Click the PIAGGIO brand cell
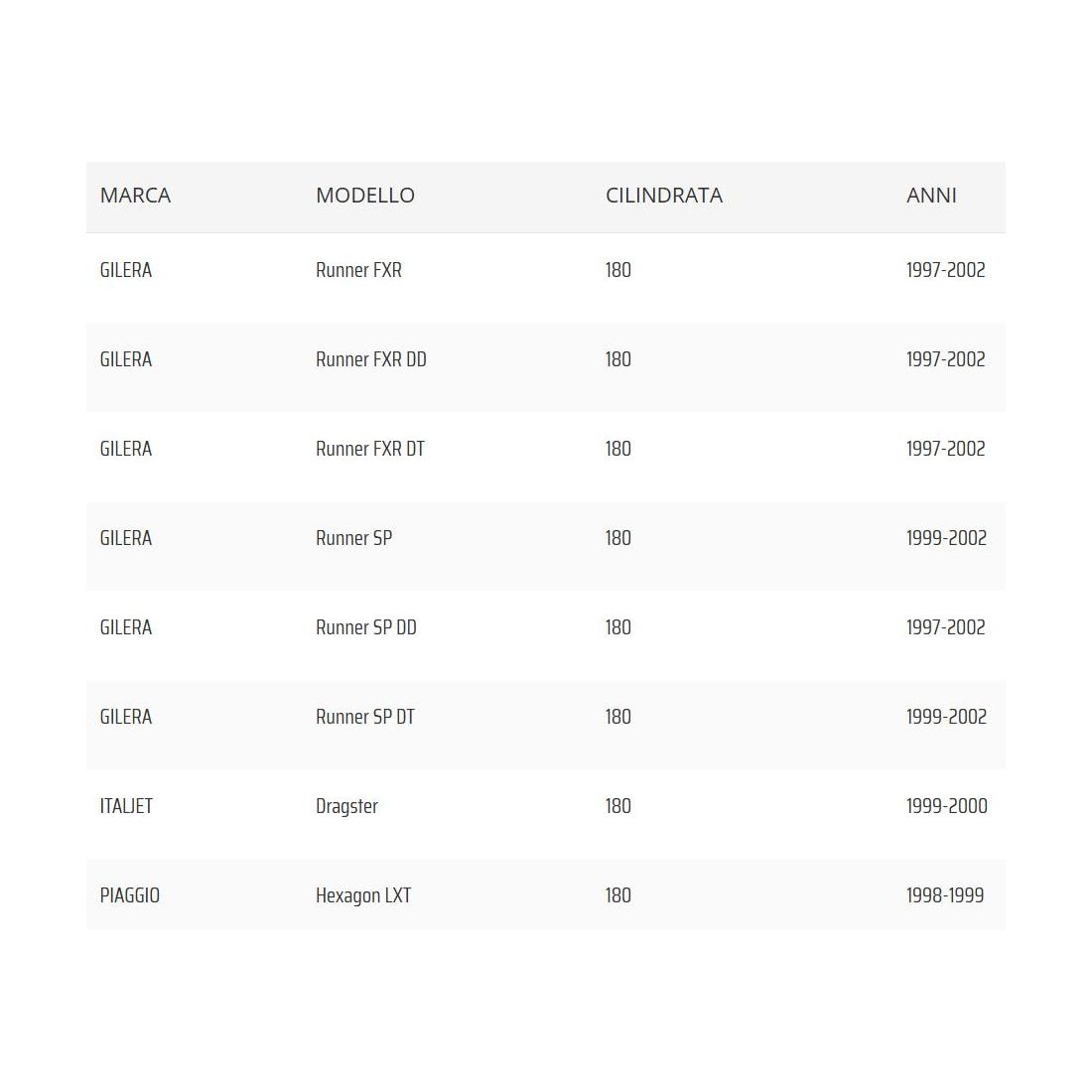Viewport: 1092px width, 1092px height. pos(129,895)
